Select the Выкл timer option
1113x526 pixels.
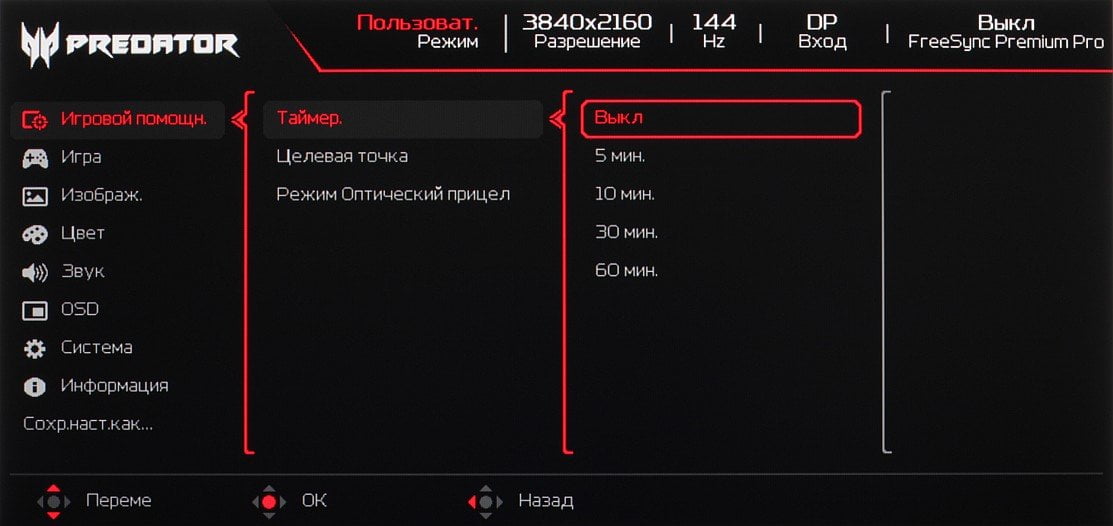[x=720, y=119]
